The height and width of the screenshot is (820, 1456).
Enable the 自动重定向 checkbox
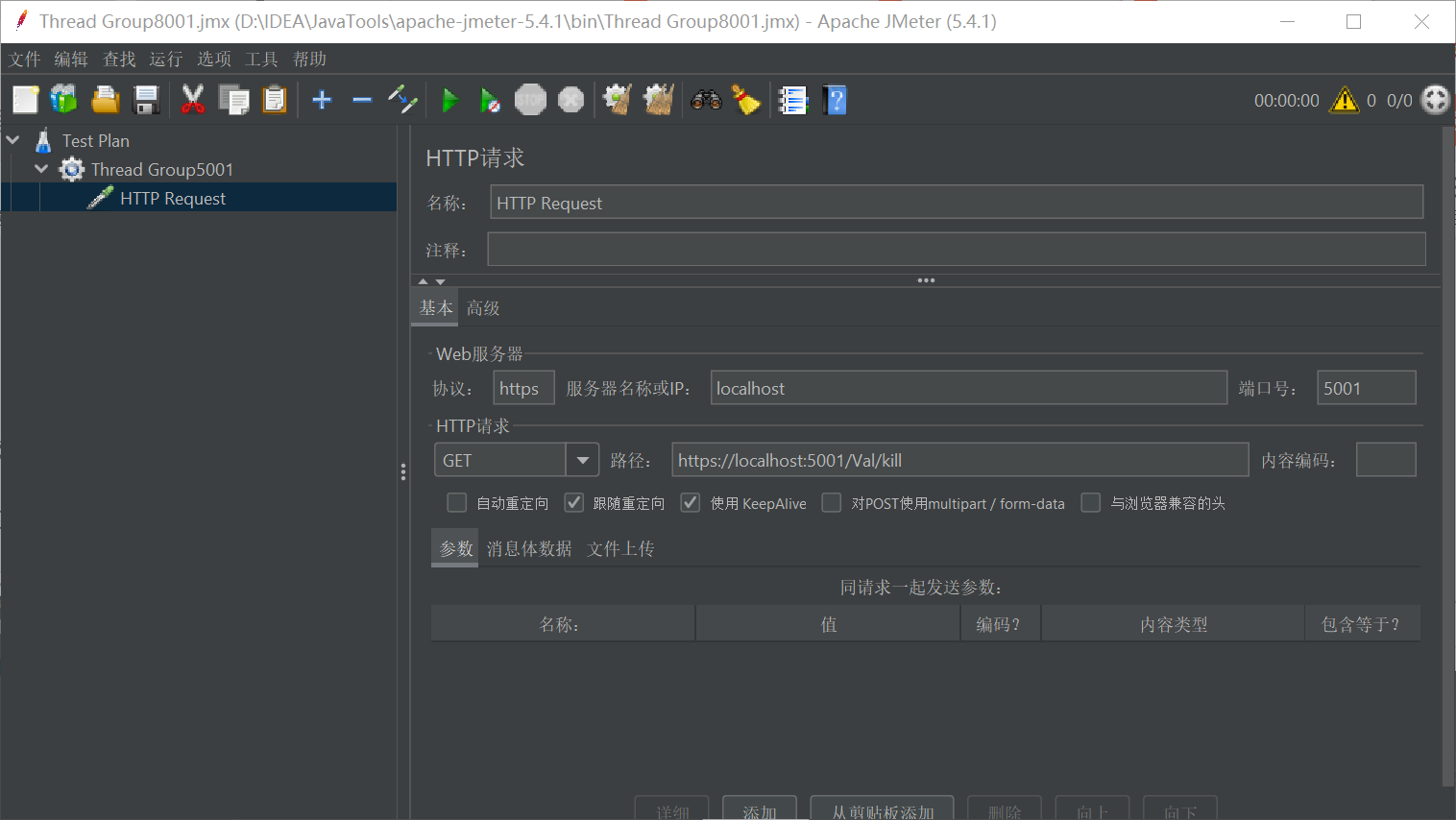[457, 503]
